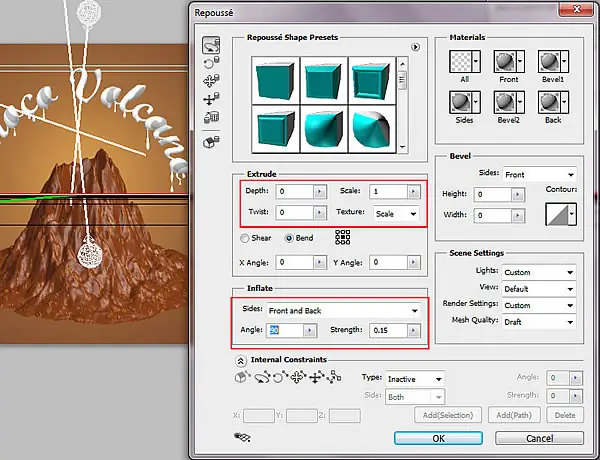Select the mesh pan tool icon
600x460 pixels.
point(211,81)
